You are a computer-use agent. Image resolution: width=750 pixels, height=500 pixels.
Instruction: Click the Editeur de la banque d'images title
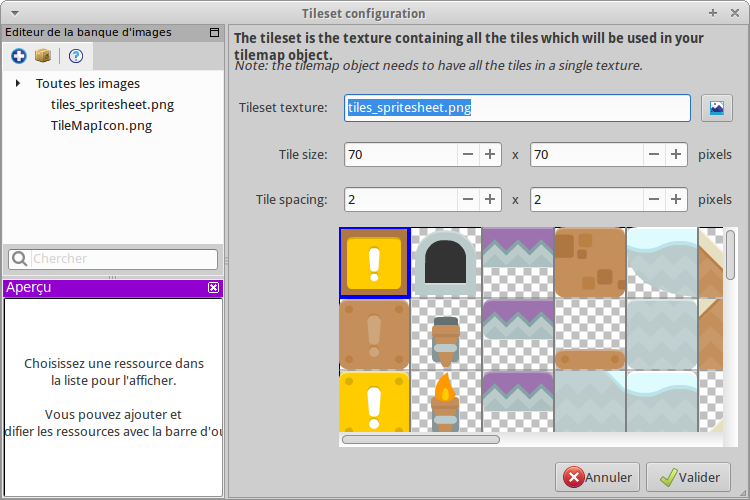[x=88, y=32]
